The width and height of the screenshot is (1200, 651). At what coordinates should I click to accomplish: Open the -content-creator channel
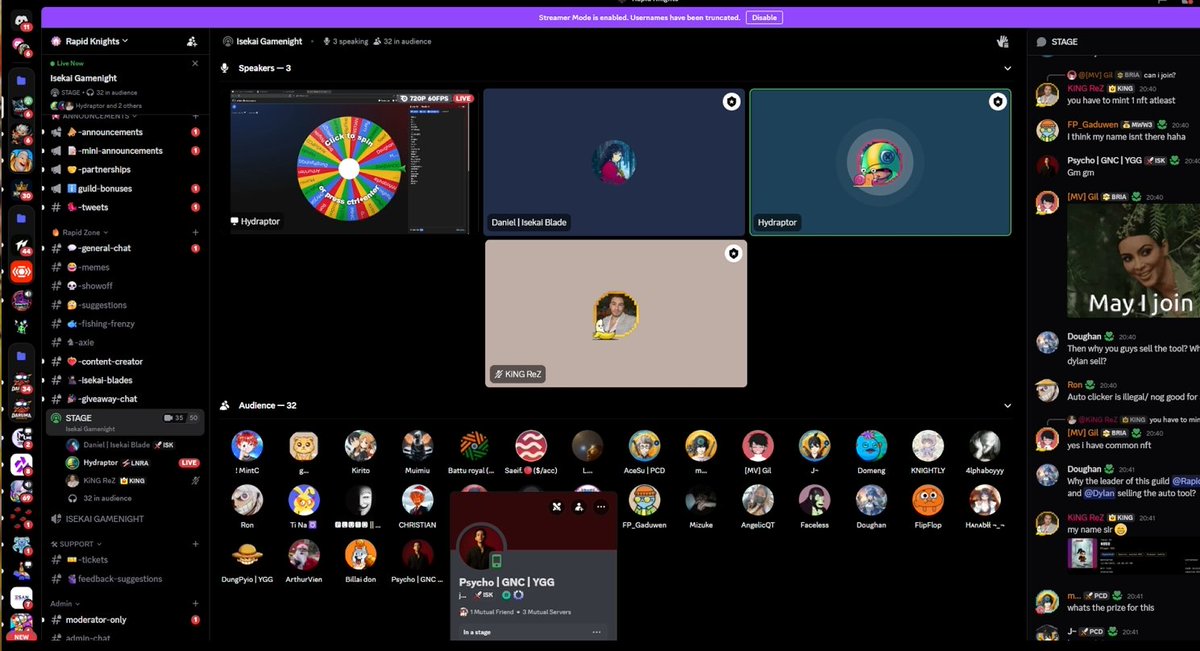pos(125,361)
